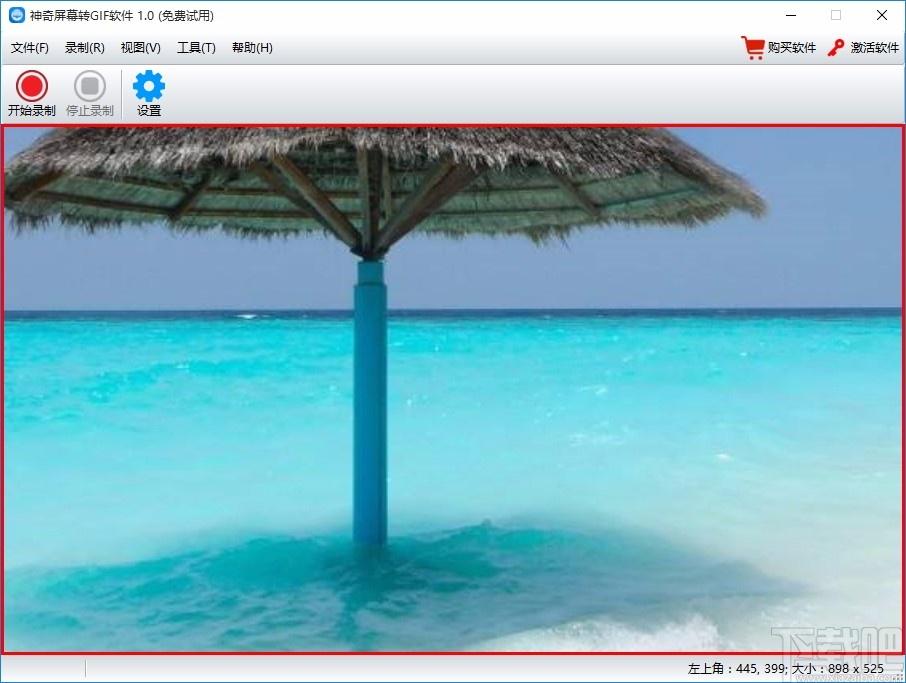
Task: Click the 激活软件 text link
Action: tap(874, 47)
